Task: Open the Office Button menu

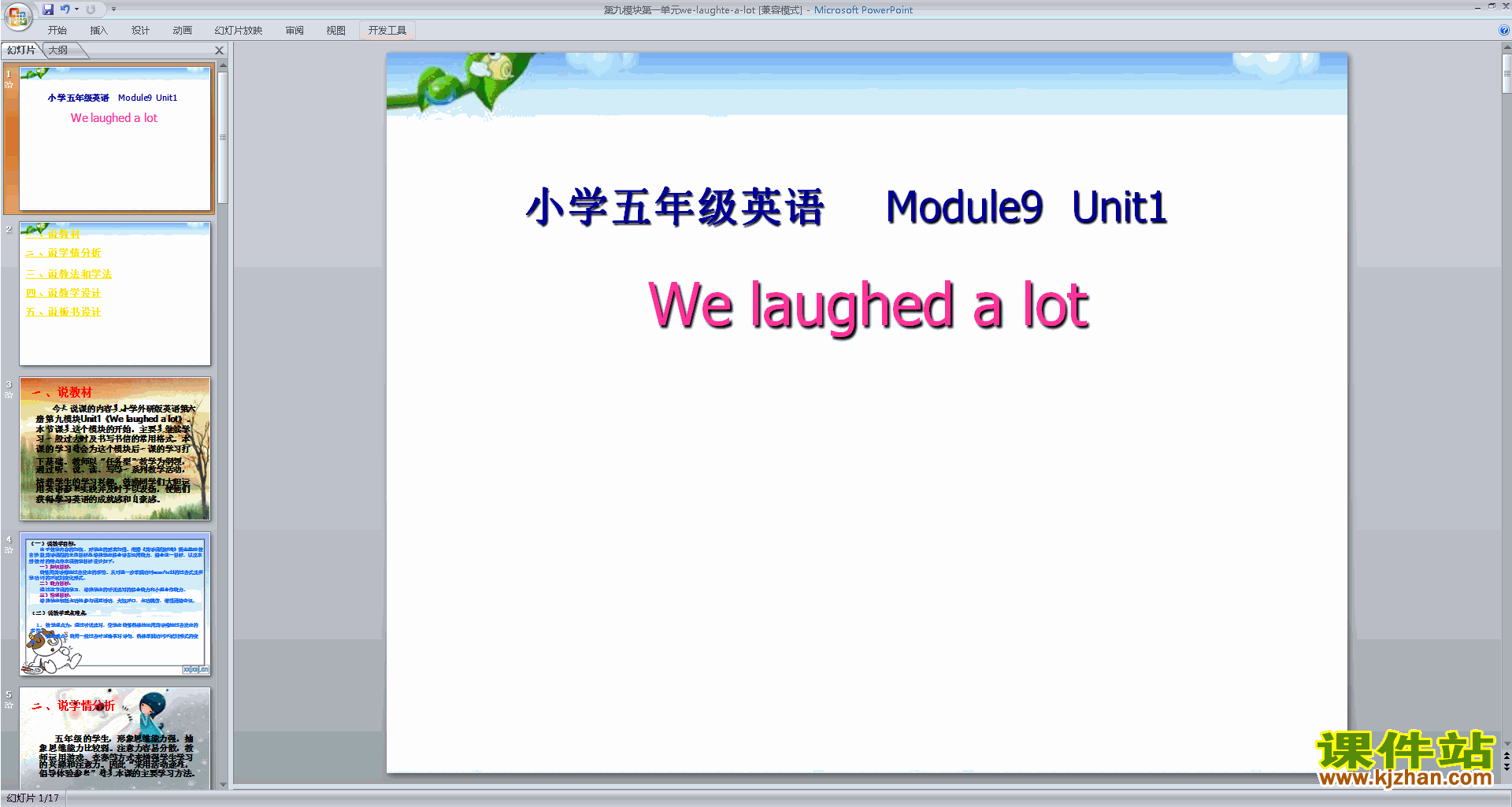Action: click(x=17, y=17)
